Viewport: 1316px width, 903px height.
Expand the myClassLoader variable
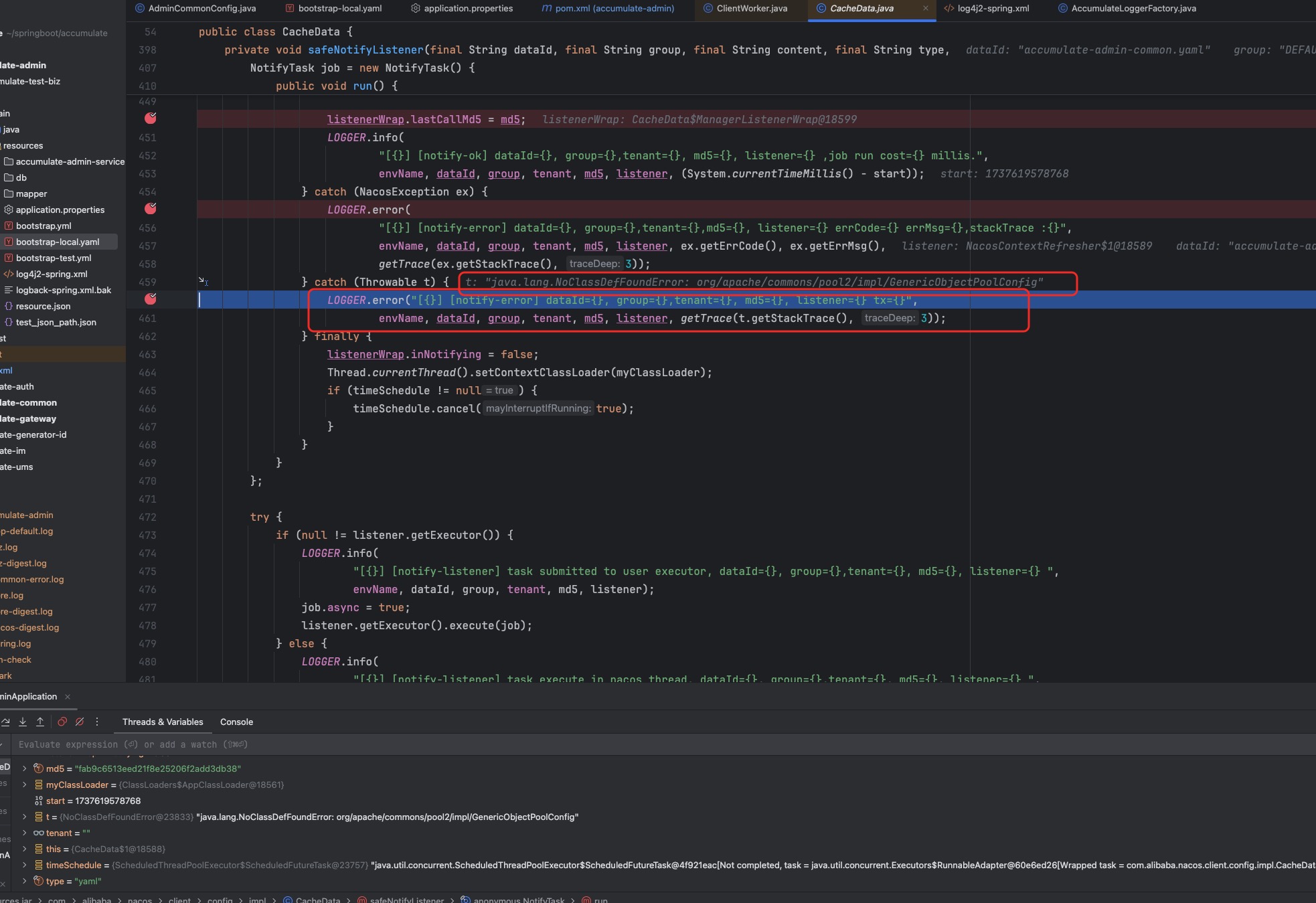point(25,785)
